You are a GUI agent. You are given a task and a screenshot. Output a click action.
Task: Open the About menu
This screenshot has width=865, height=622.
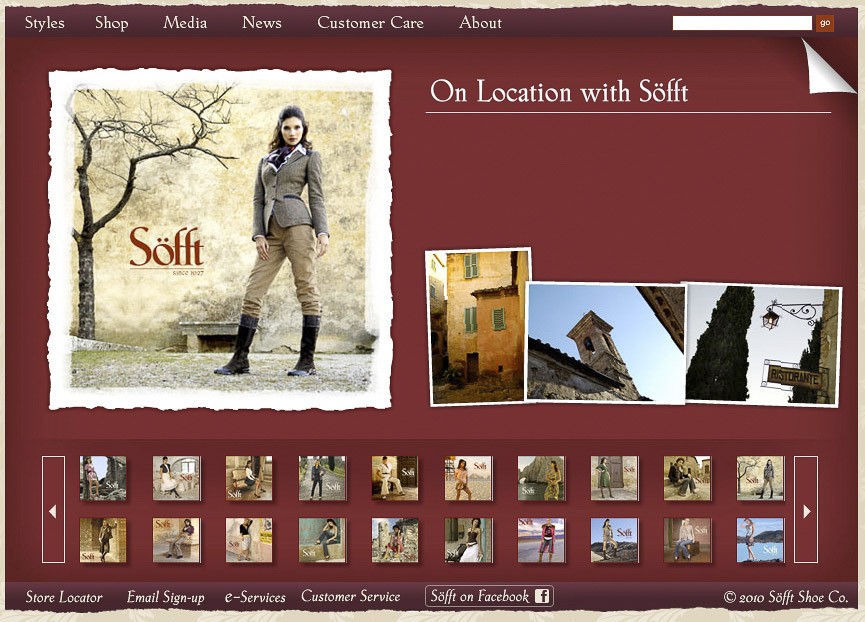(480, 23)
